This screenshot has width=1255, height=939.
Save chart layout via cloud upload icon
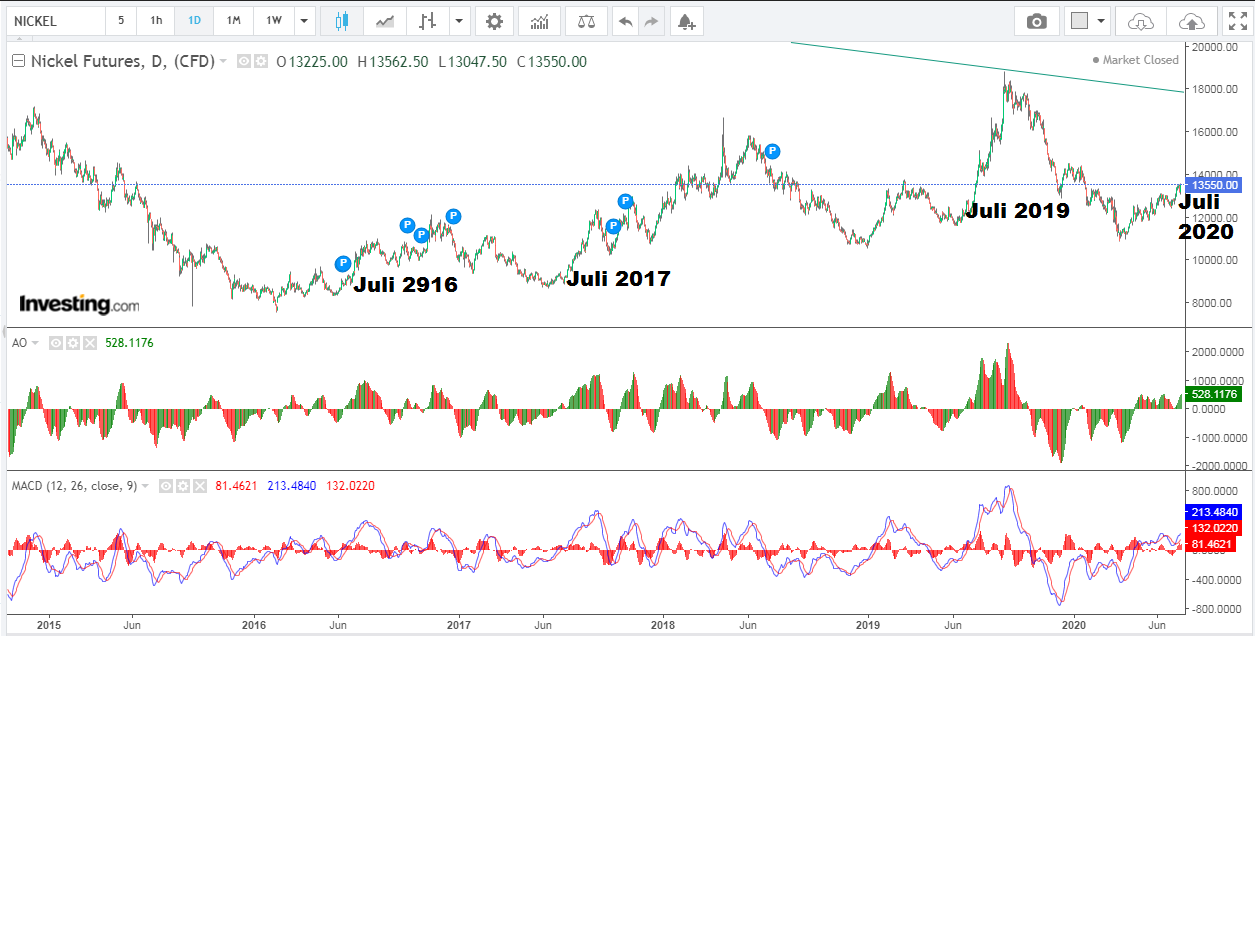[x=1192, y=21]
